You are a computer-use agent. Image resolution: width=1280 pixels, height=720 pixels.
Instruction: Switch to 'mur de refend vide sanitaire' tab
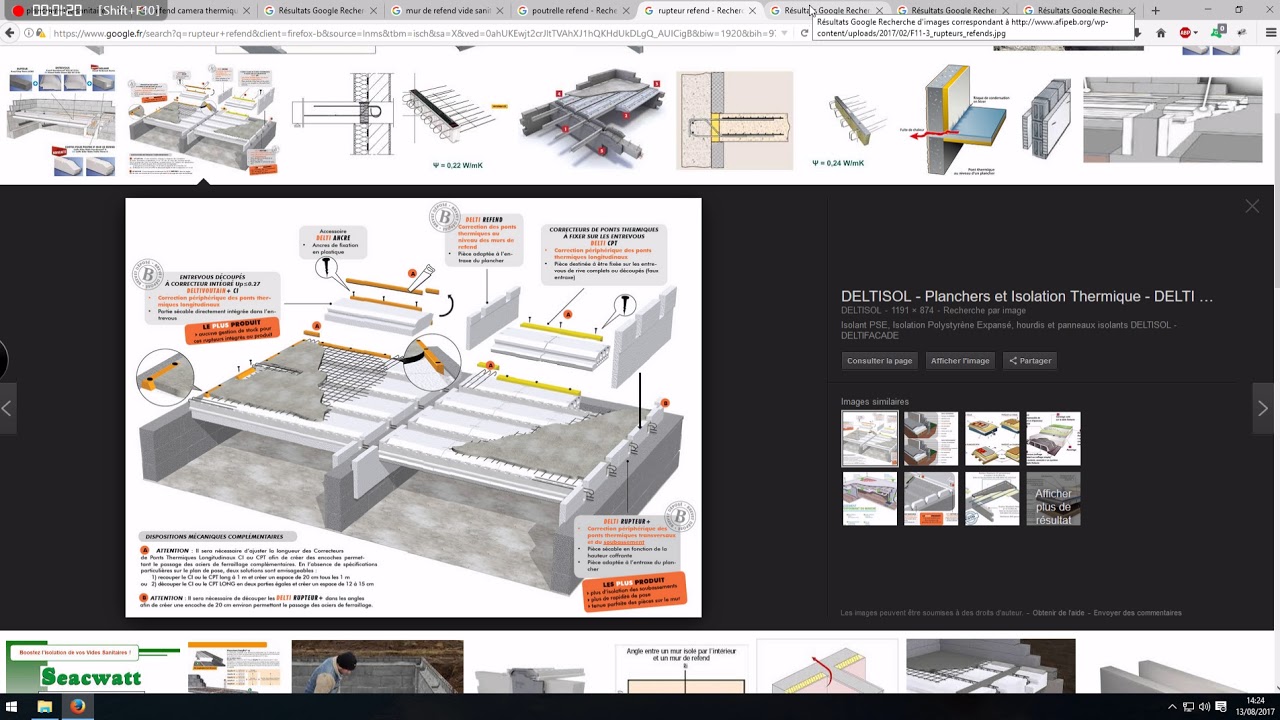click(x=447, y=10)
